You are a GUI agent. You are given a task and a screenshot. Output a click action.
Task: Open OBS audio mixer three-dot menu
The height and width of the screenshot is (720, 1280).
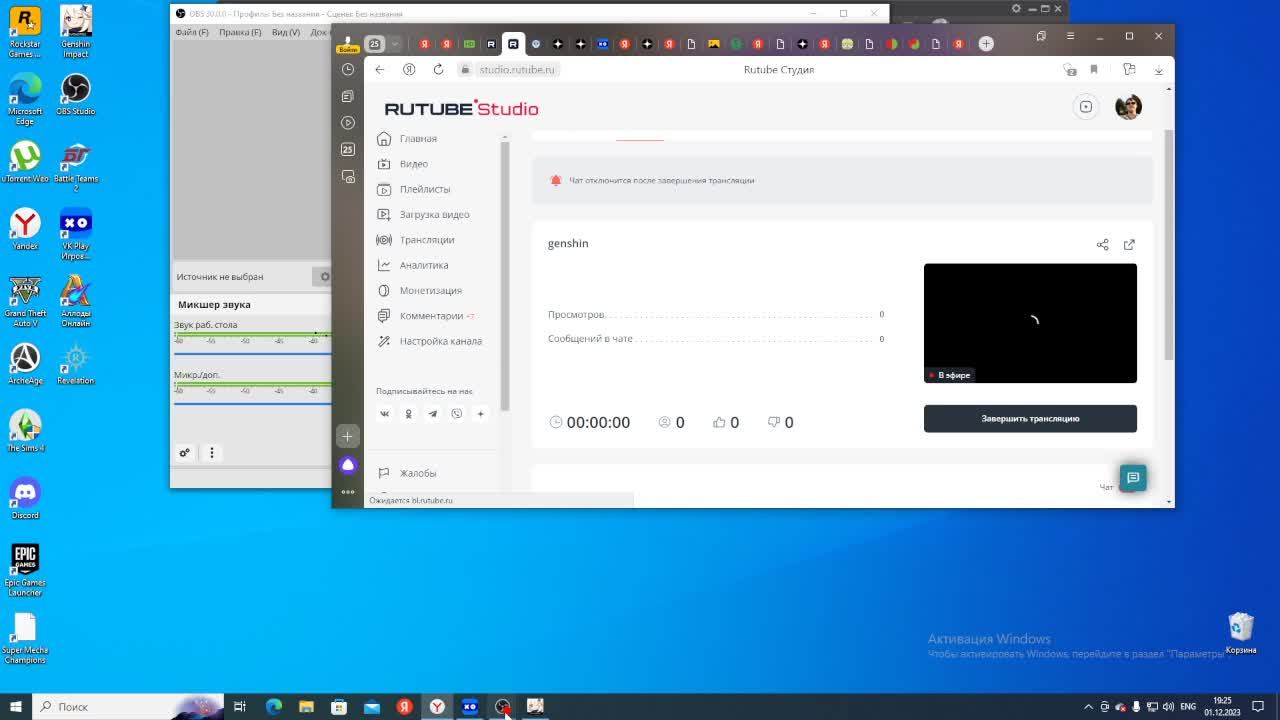[211, 453]
